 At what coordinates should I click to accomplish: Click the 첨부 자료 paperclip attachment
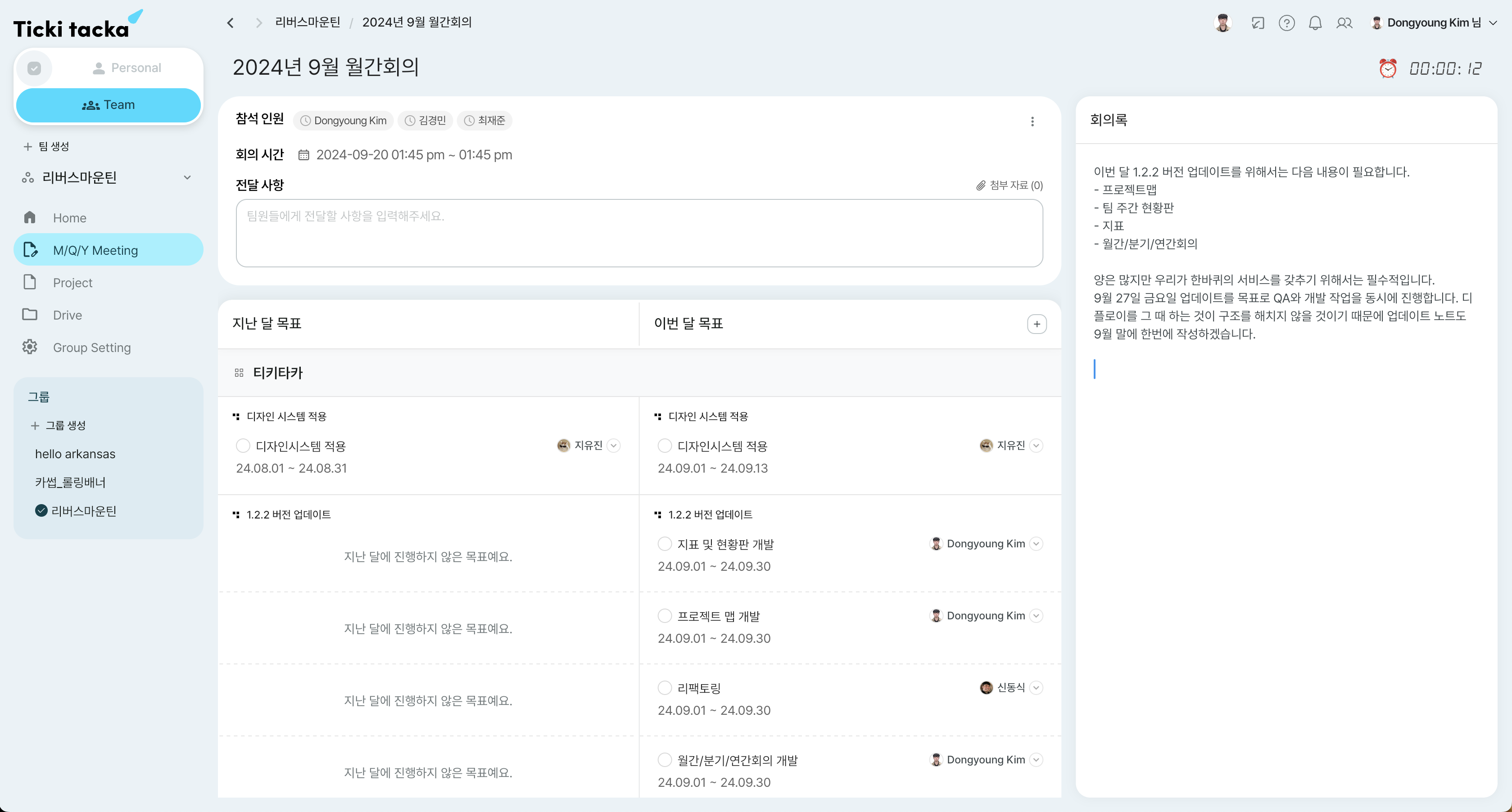click(x=1010, y=185)
